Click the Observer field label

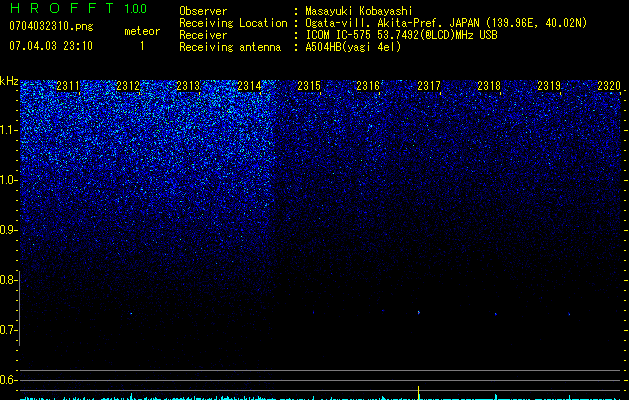click(203, 11)
